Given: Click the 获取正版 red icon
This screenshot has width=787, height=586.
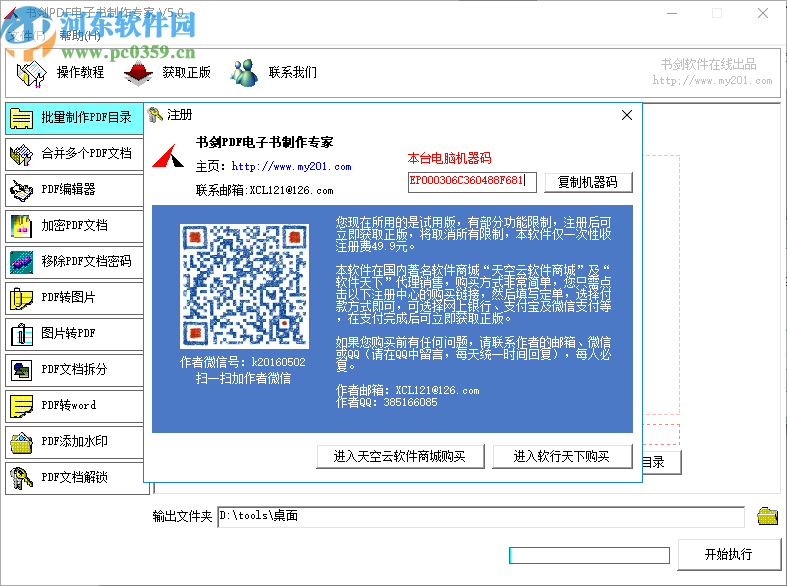Looking at the screenshot, I should 139,73.
